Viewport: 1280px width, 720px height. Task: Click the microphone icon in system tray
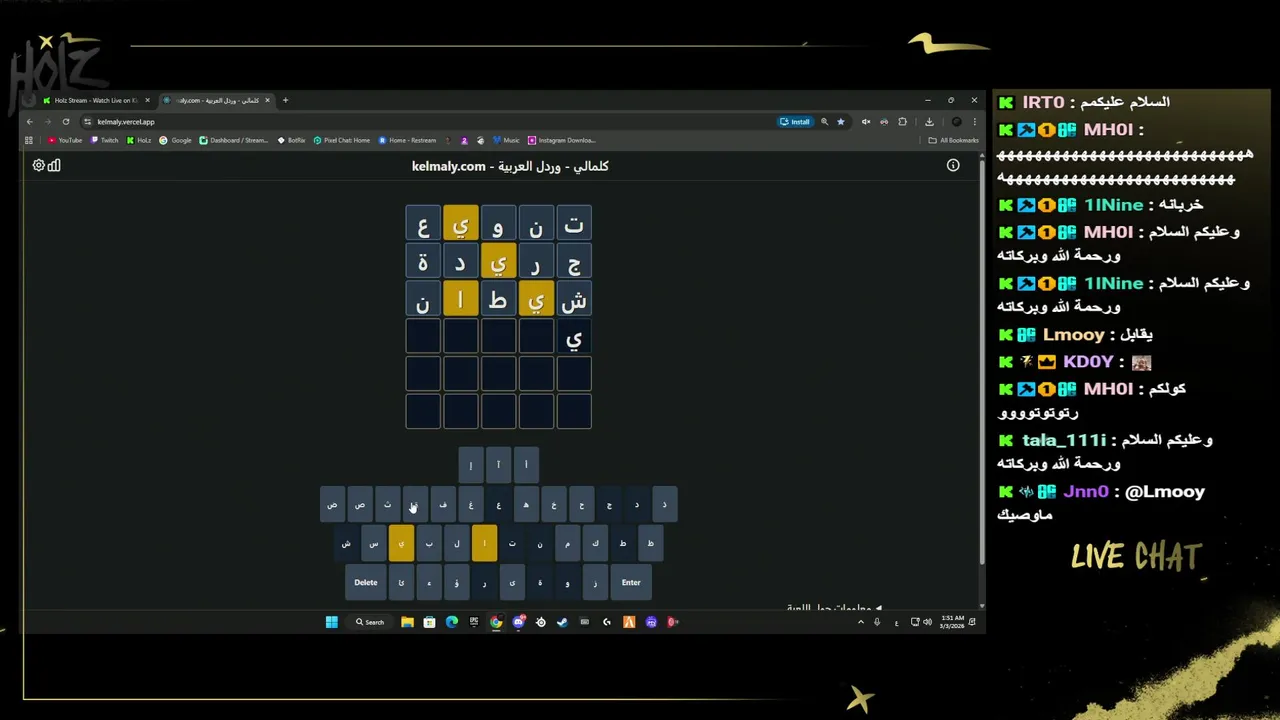click(877, 622)
